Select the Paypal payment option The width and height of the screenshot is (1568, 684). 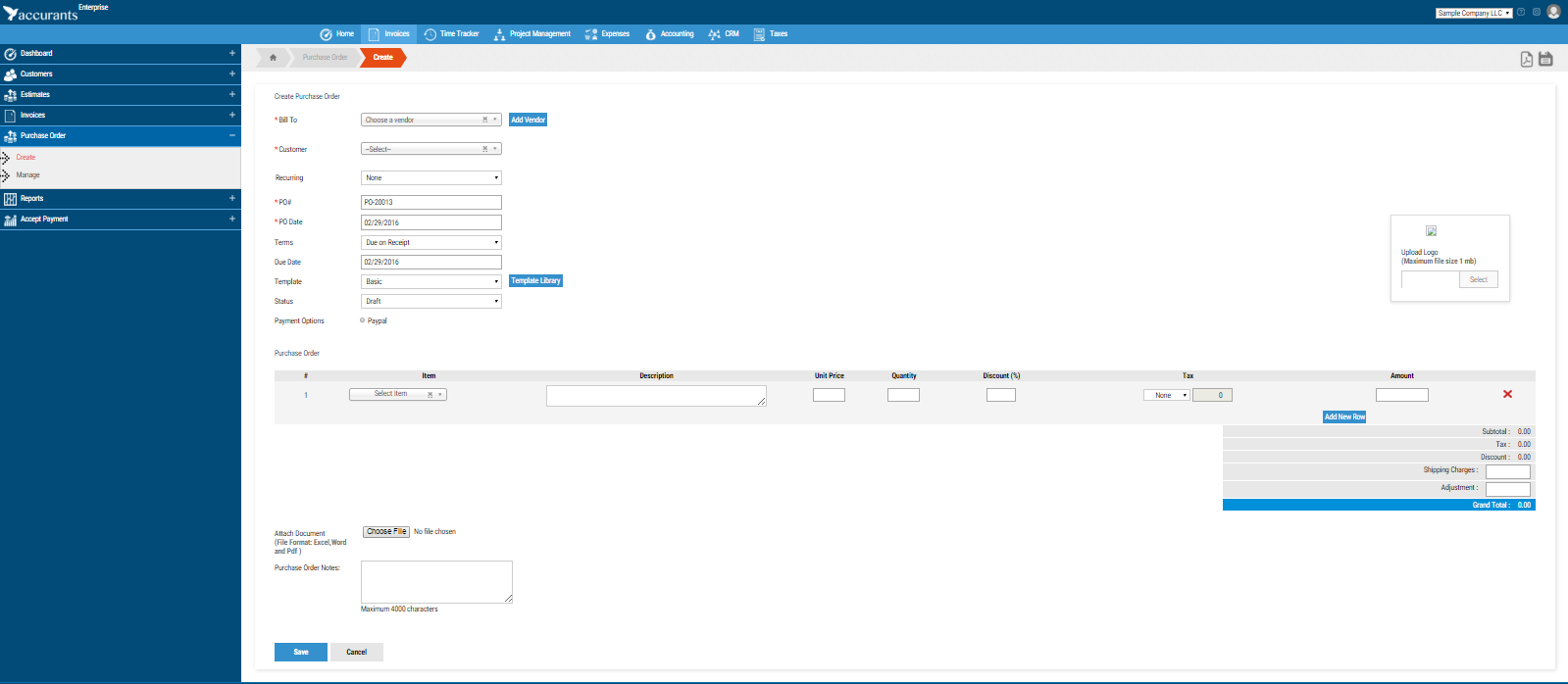click(x=363, y=320)
